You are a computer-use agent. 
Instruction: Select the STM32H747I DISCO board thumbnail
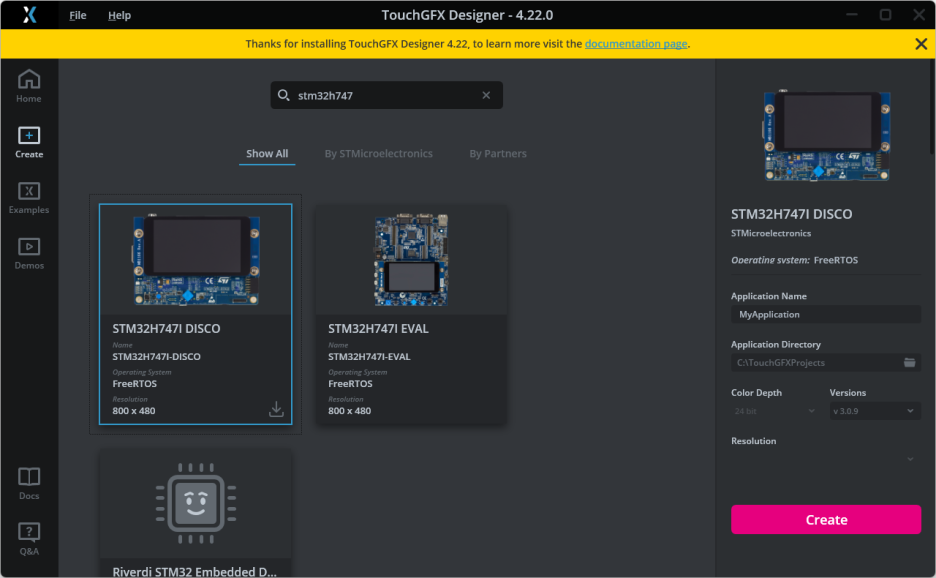coord(196,260)
